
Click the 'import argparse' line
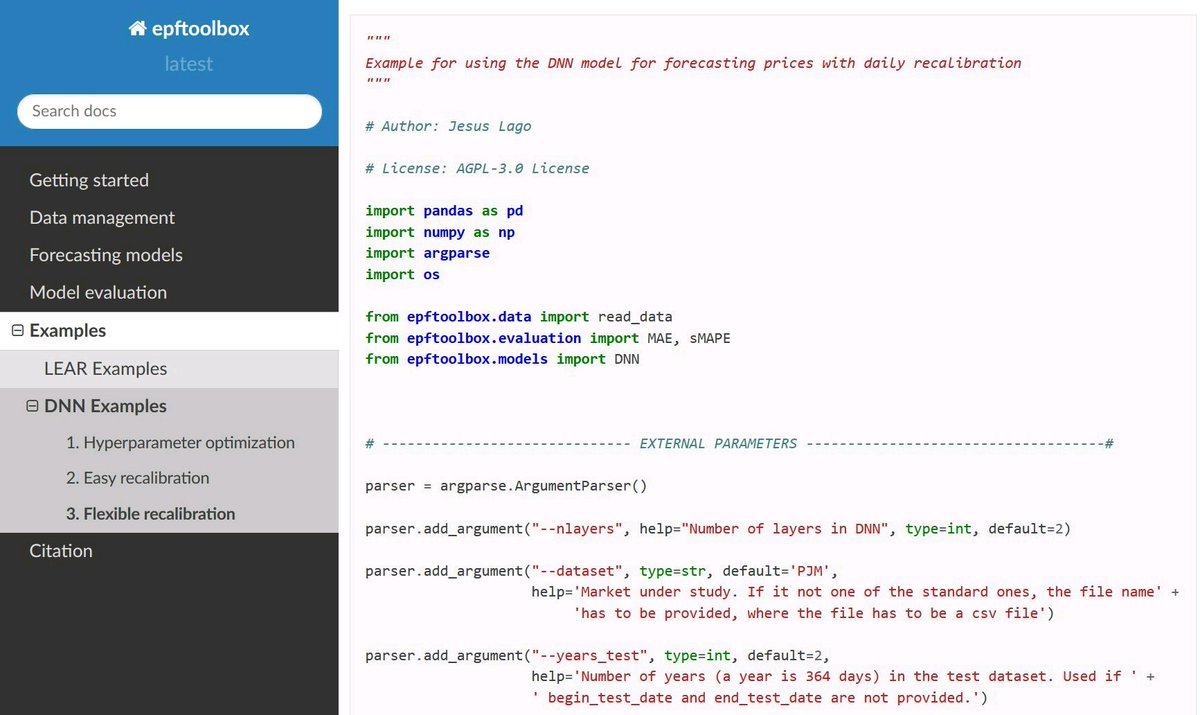[x=428, y=253]
